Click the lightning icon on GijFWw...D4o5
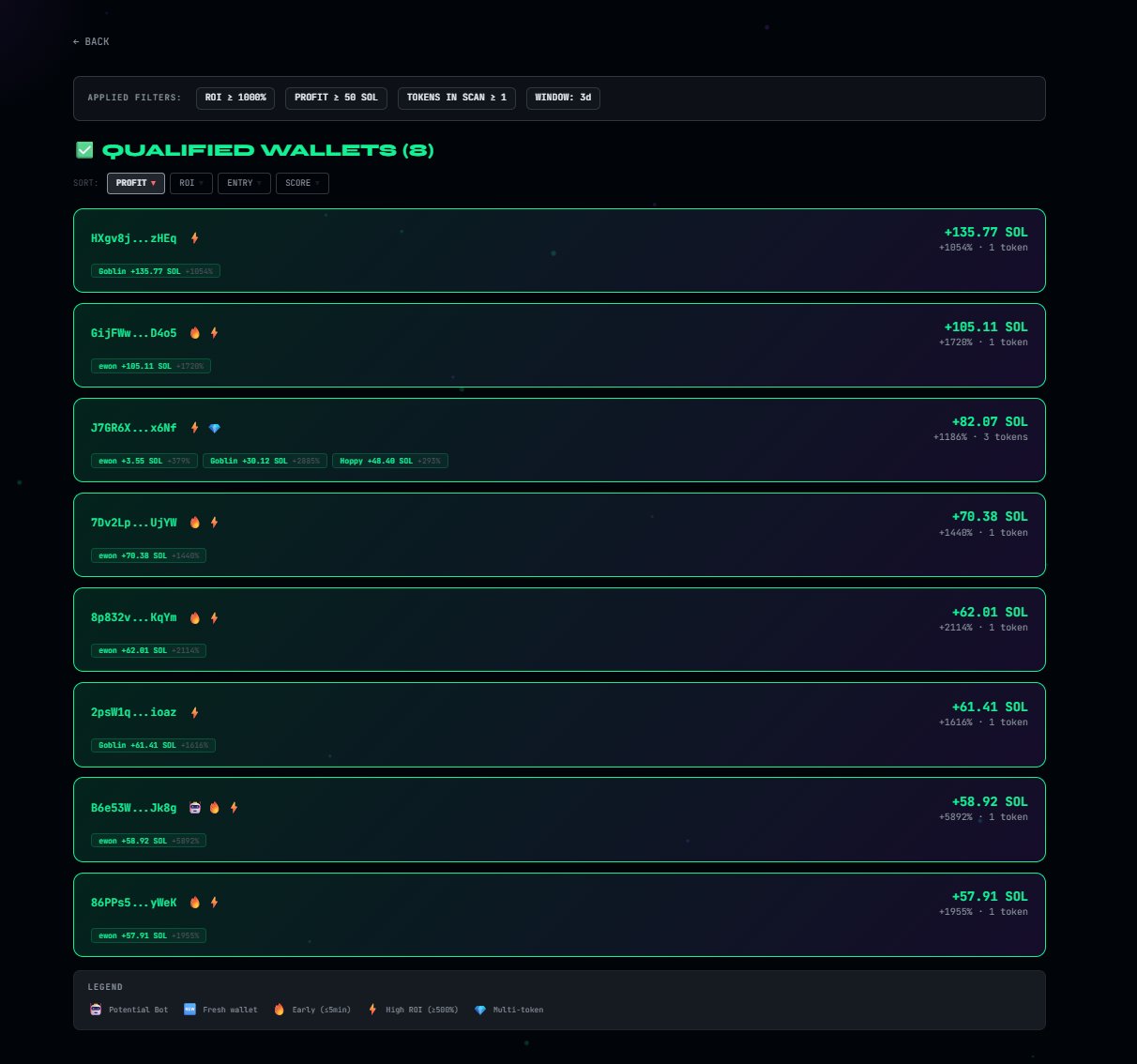Viewport: 1137px width, 1064px height. (x=215, y=333)
